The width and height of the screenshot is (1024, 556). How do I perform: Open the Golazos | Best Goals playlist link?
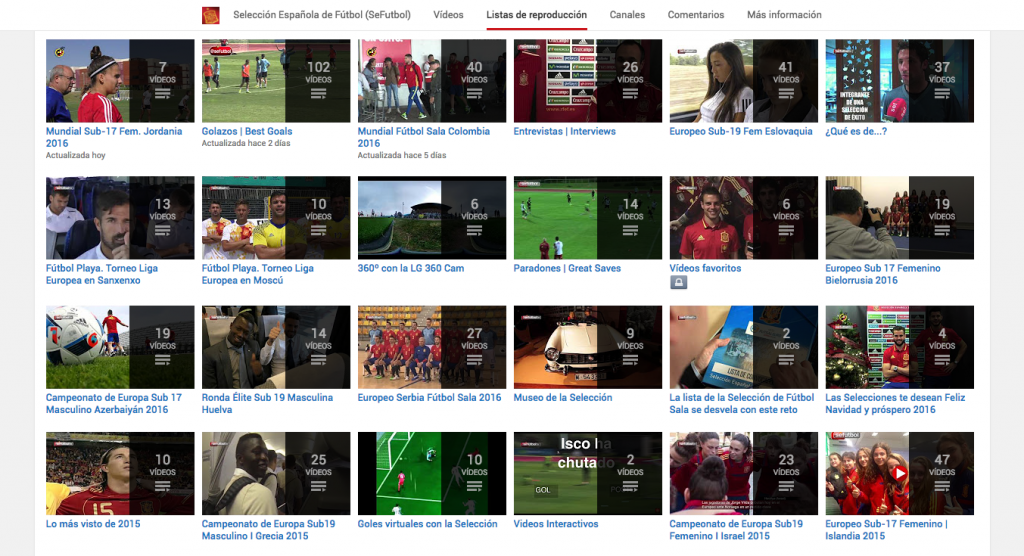point(247,131)
